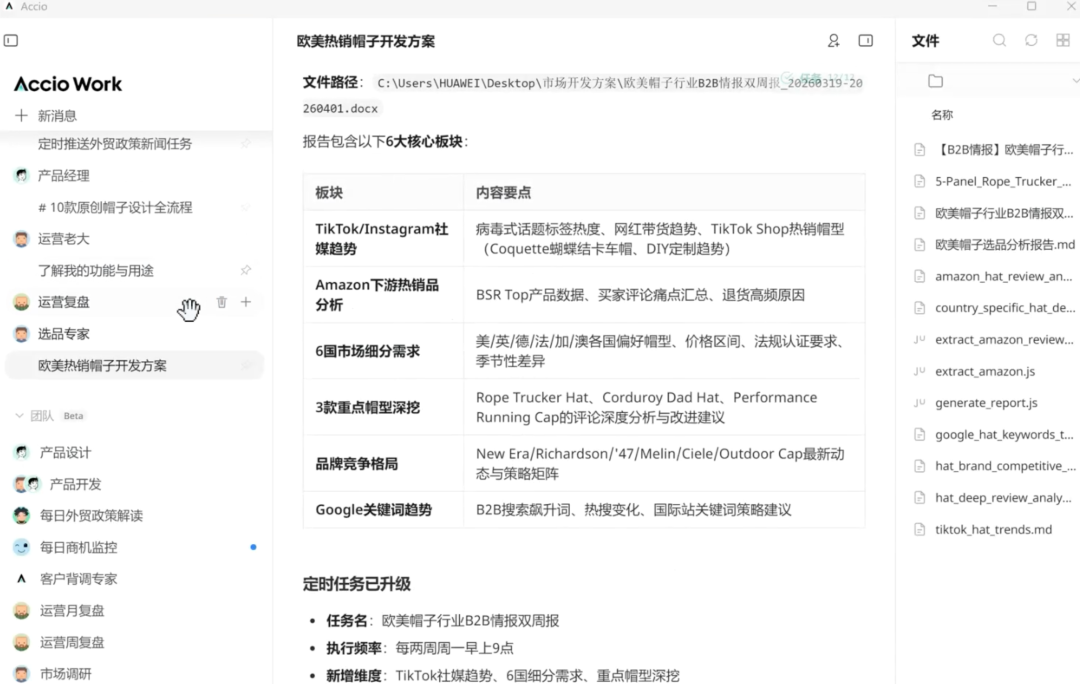
Task: Expand the folder path dropdown in 文件 panel
Action: tap(1074, 81)
